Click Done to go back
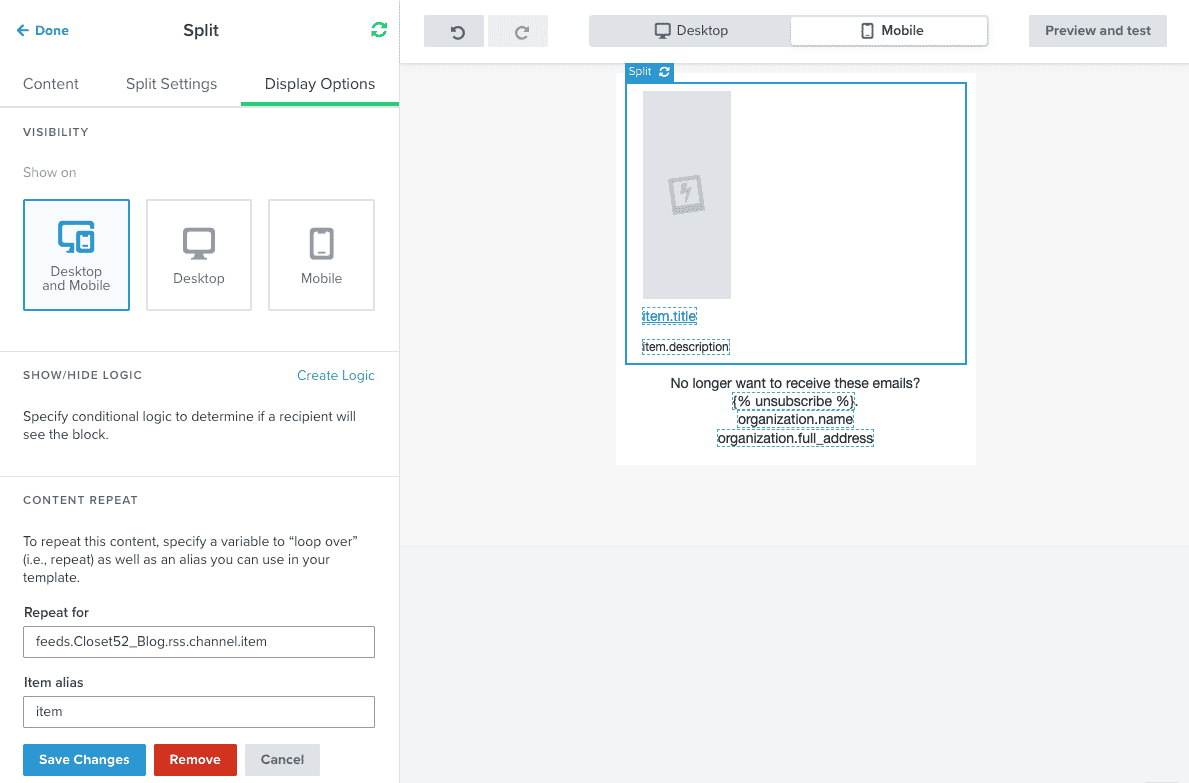 pos(43,31)
